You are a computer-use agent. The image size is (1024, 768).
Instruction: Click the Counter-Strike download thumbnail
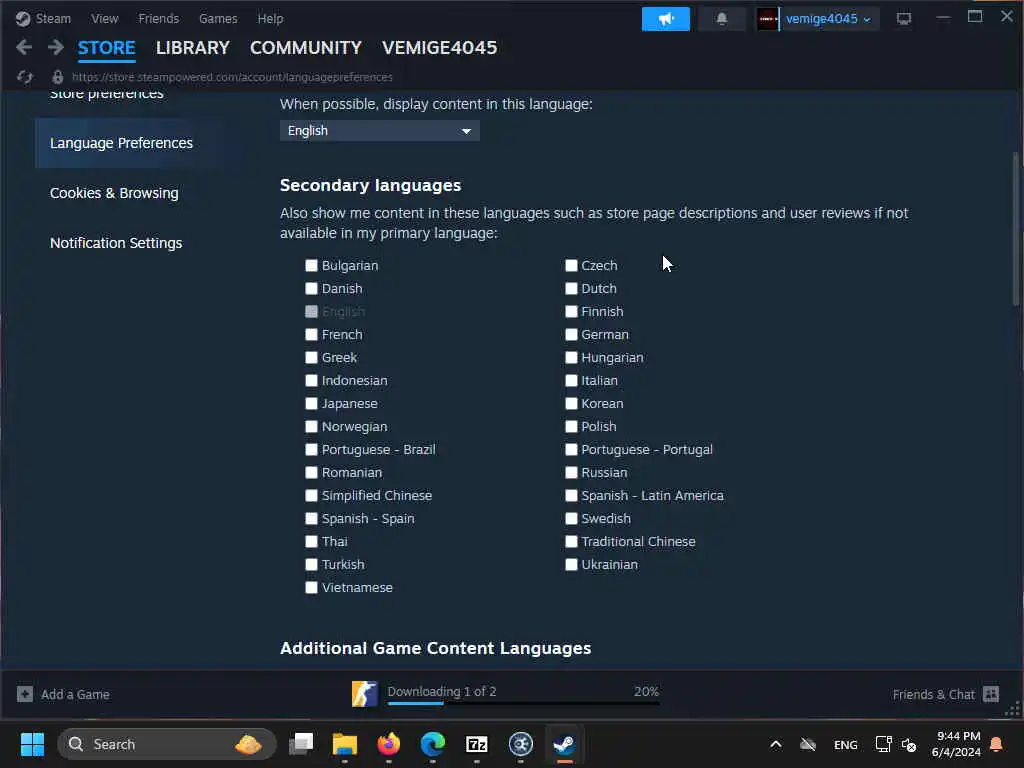[364, 694]
